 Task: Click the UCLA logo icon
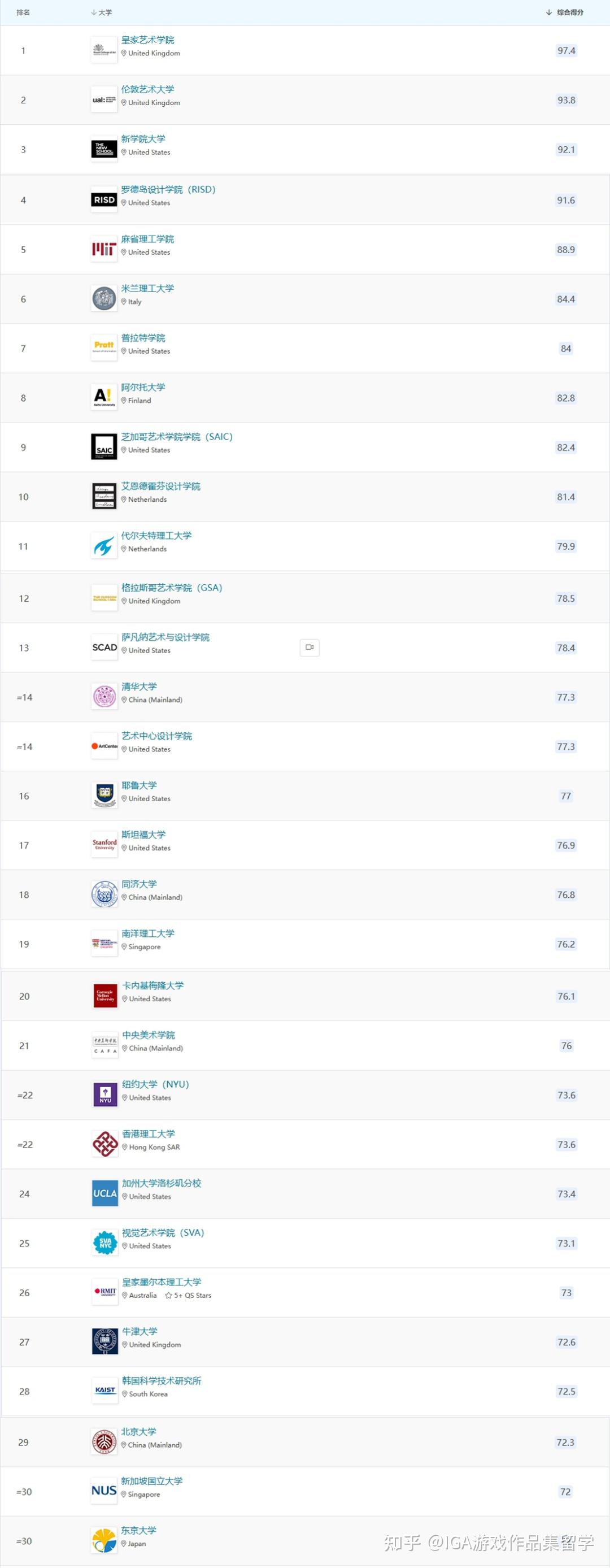pyautogui.click(x=104, y=1193)
